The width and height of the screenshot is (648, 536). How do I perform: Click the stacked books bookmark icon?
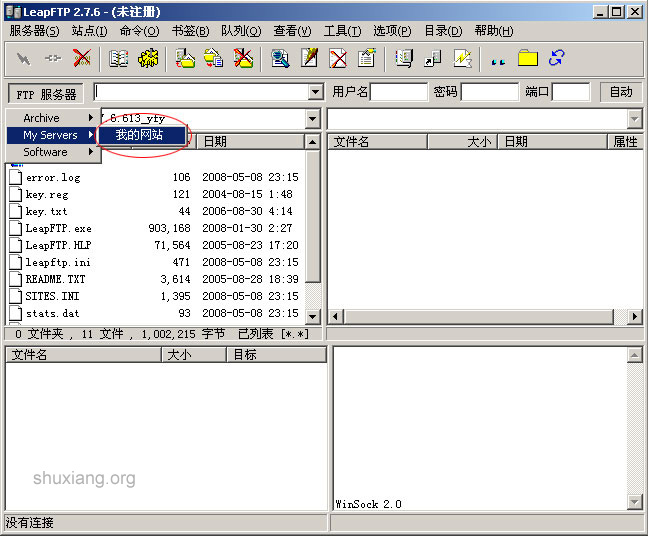coord(404,58)
